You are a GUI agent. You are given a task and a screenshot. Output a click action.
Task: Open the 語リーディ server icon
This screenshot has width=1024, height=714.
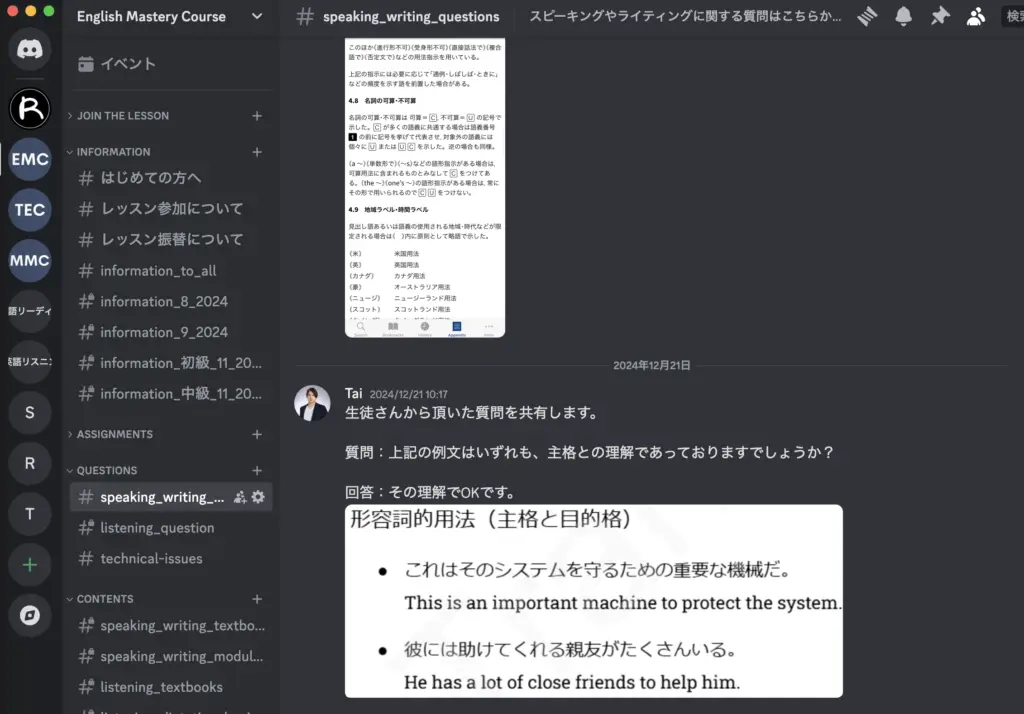tap(30, 311)
